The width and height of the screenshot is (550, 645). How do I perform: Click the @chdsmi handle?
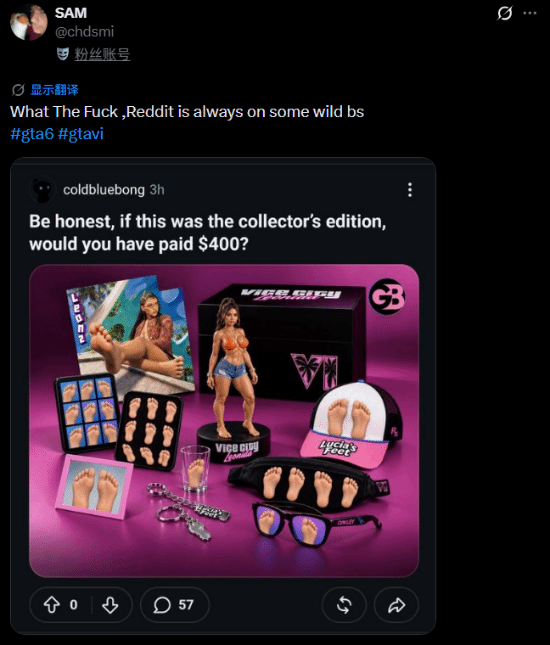tap(84, 32)
